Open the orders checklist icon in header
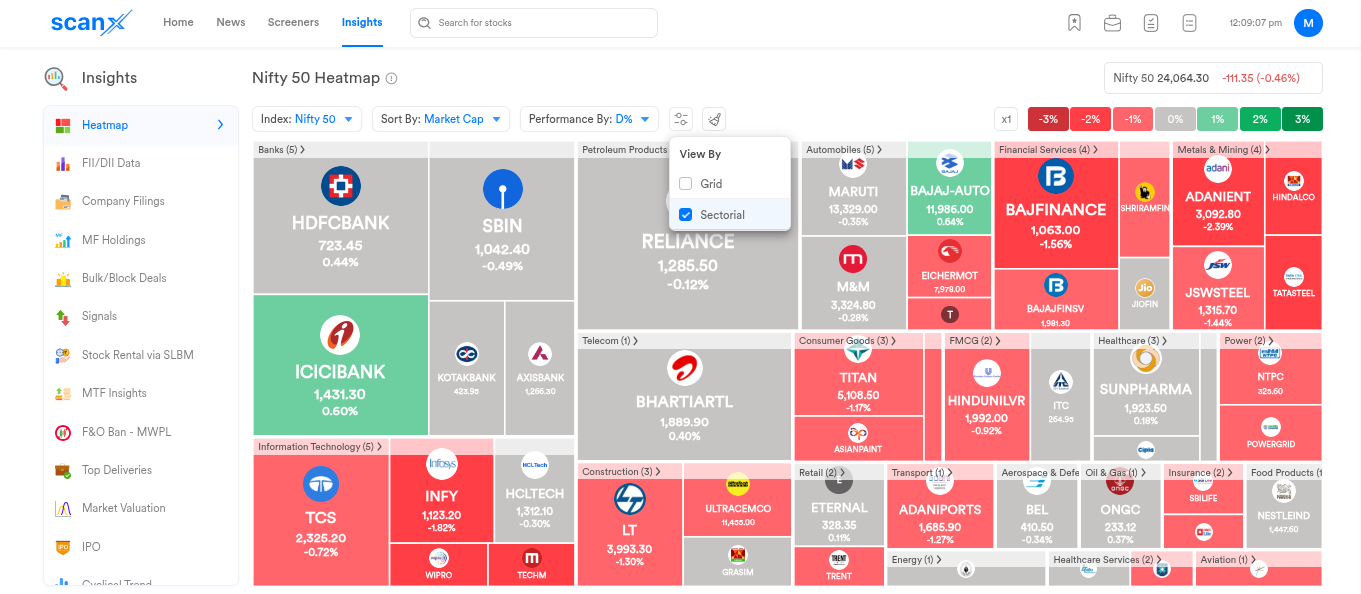Screen dimensions: 1361x594 (1151, 22)
